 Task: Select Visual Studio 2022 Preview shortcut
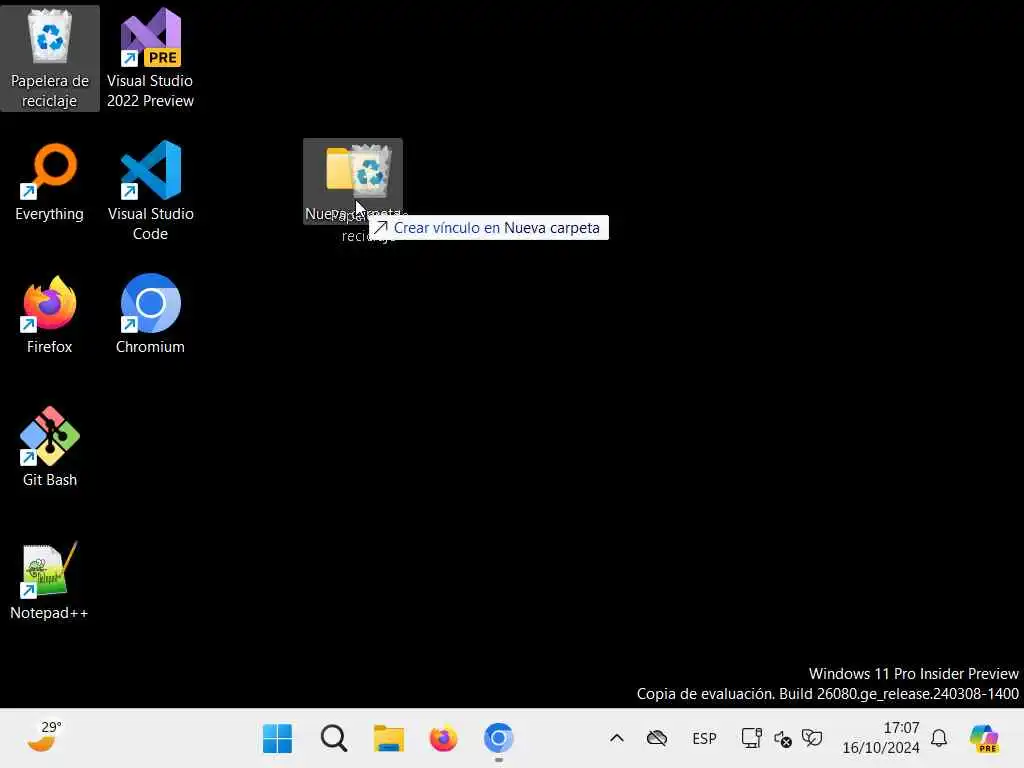150,59
